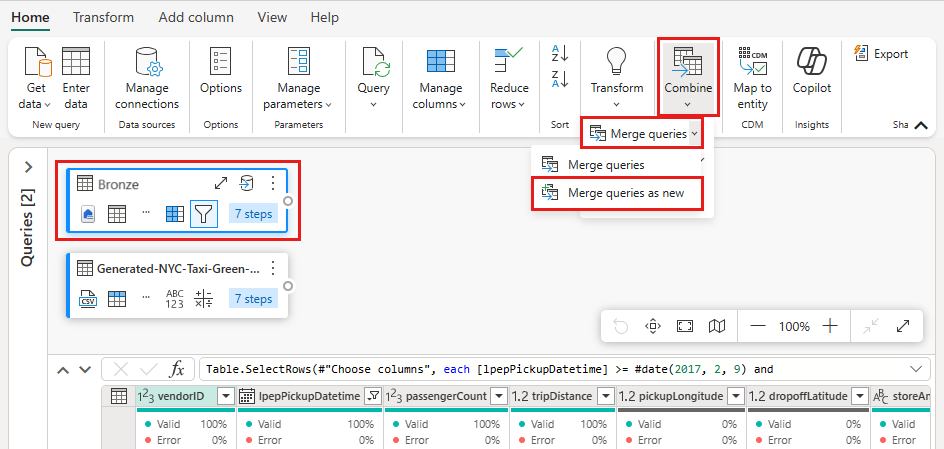Open the tripDistance column dropdown
Image resolution: width=944 pixels, height=449 pixels.
(607, 397)
